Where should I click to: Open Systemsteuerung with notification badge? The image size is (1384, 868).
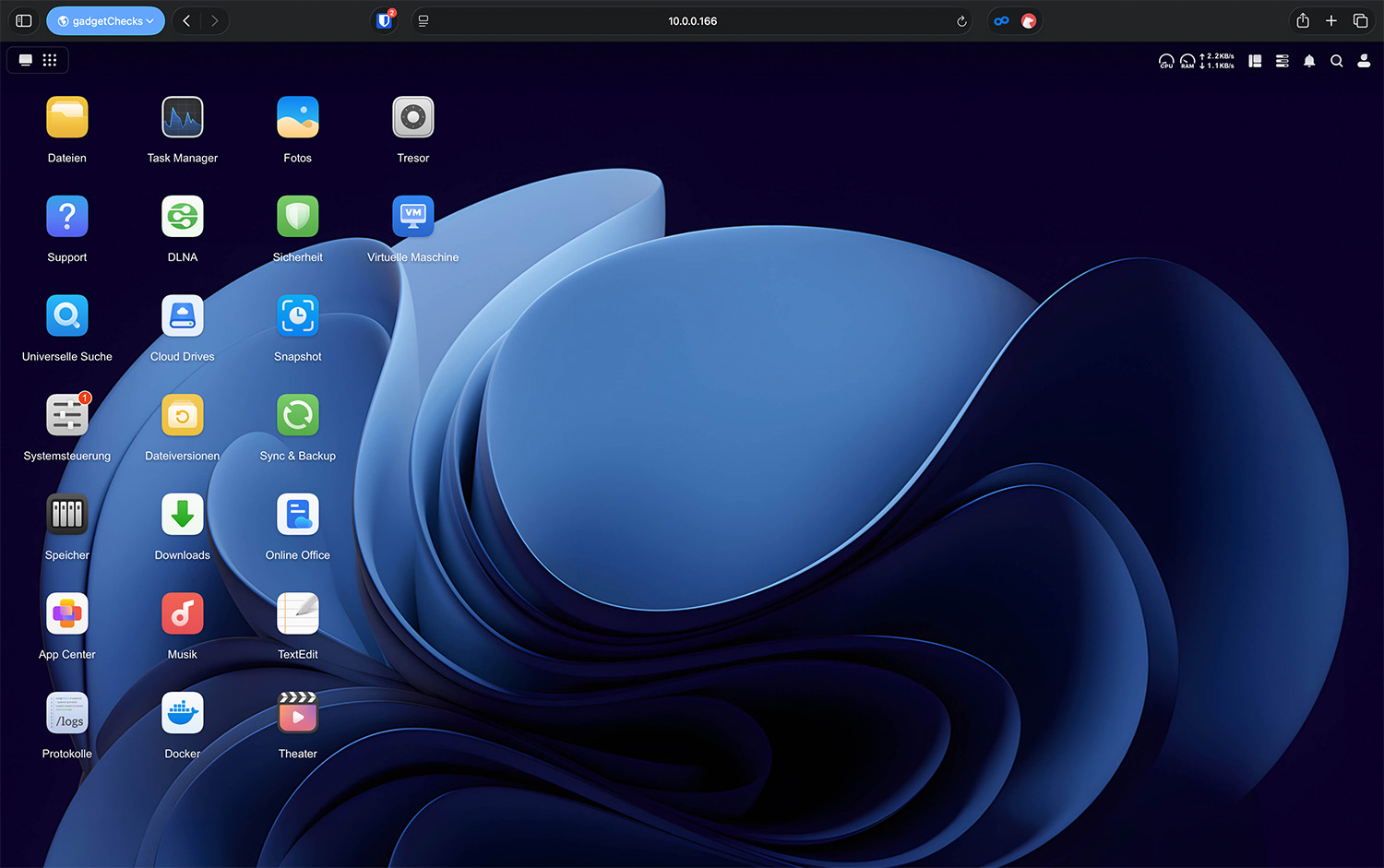tap(67, 416)
